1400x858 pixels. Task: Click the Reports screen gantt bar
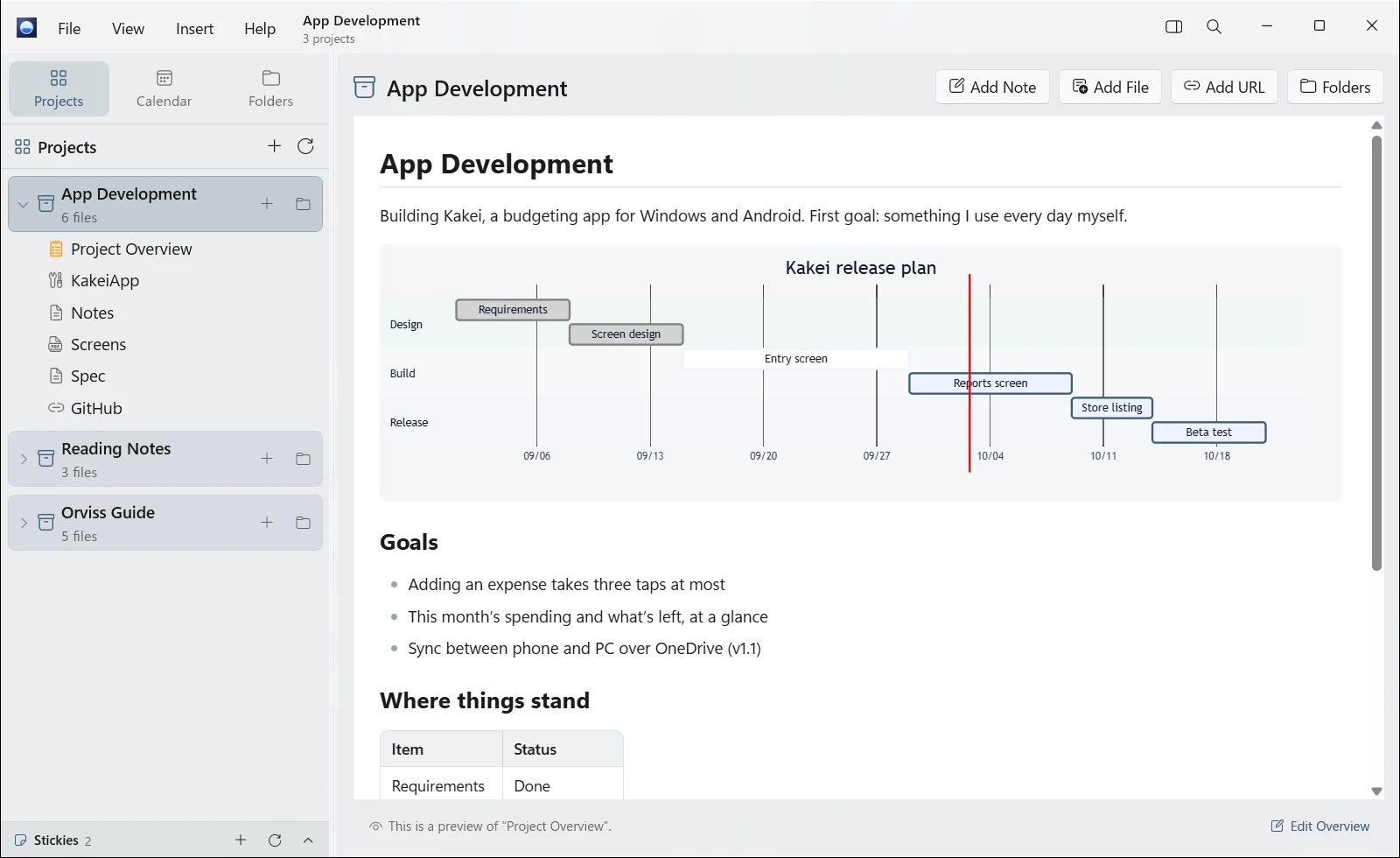[990, 383]
